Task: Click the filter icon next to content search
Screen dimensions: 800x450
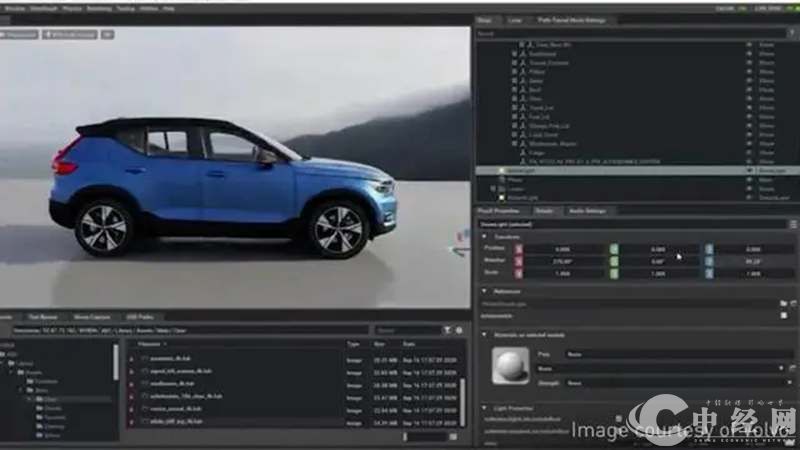Action: pos(447,329)
